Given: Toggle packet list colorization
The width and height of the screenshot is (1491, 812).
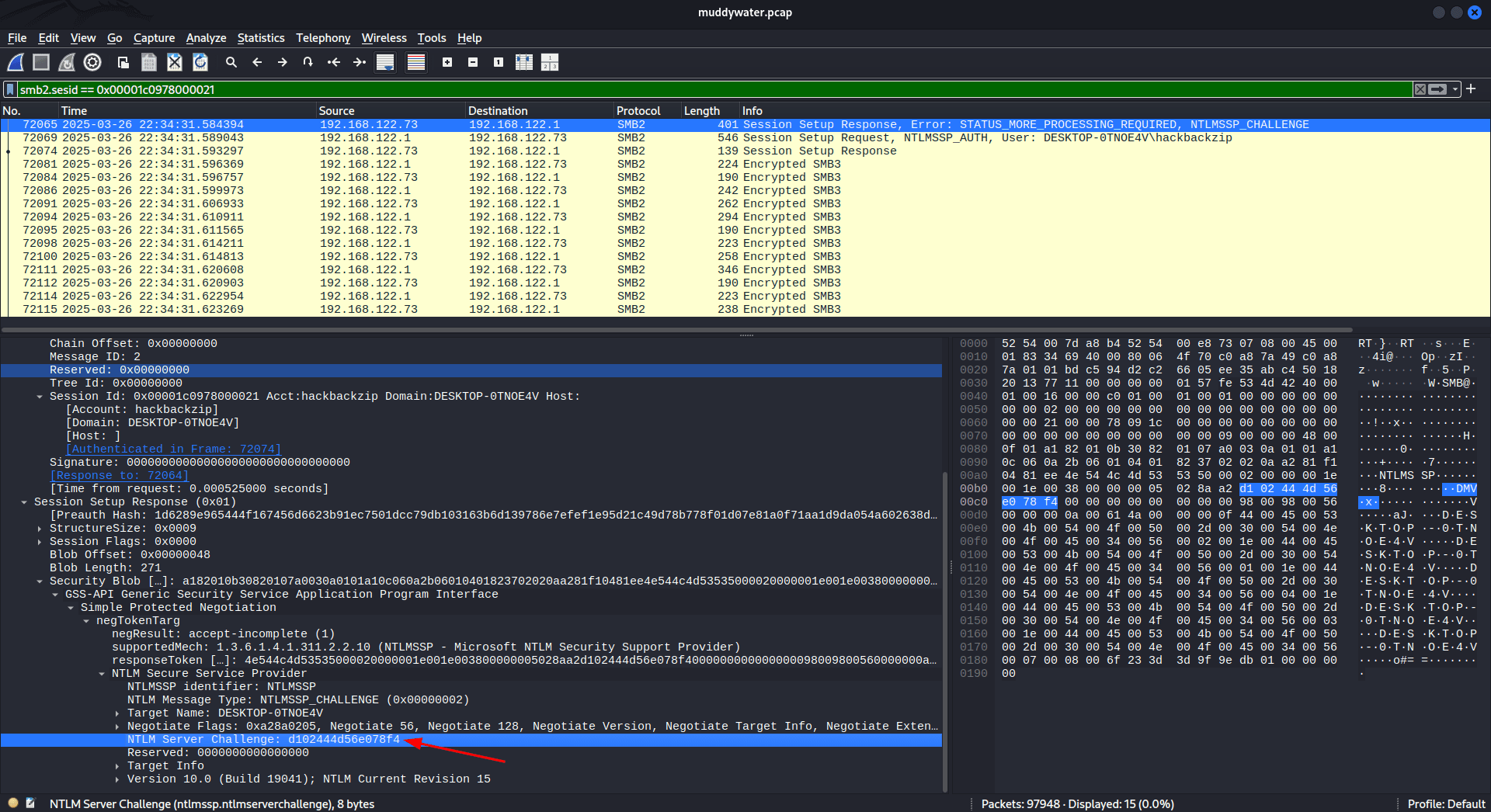Looking at the screenshot, I should (416, 62).
